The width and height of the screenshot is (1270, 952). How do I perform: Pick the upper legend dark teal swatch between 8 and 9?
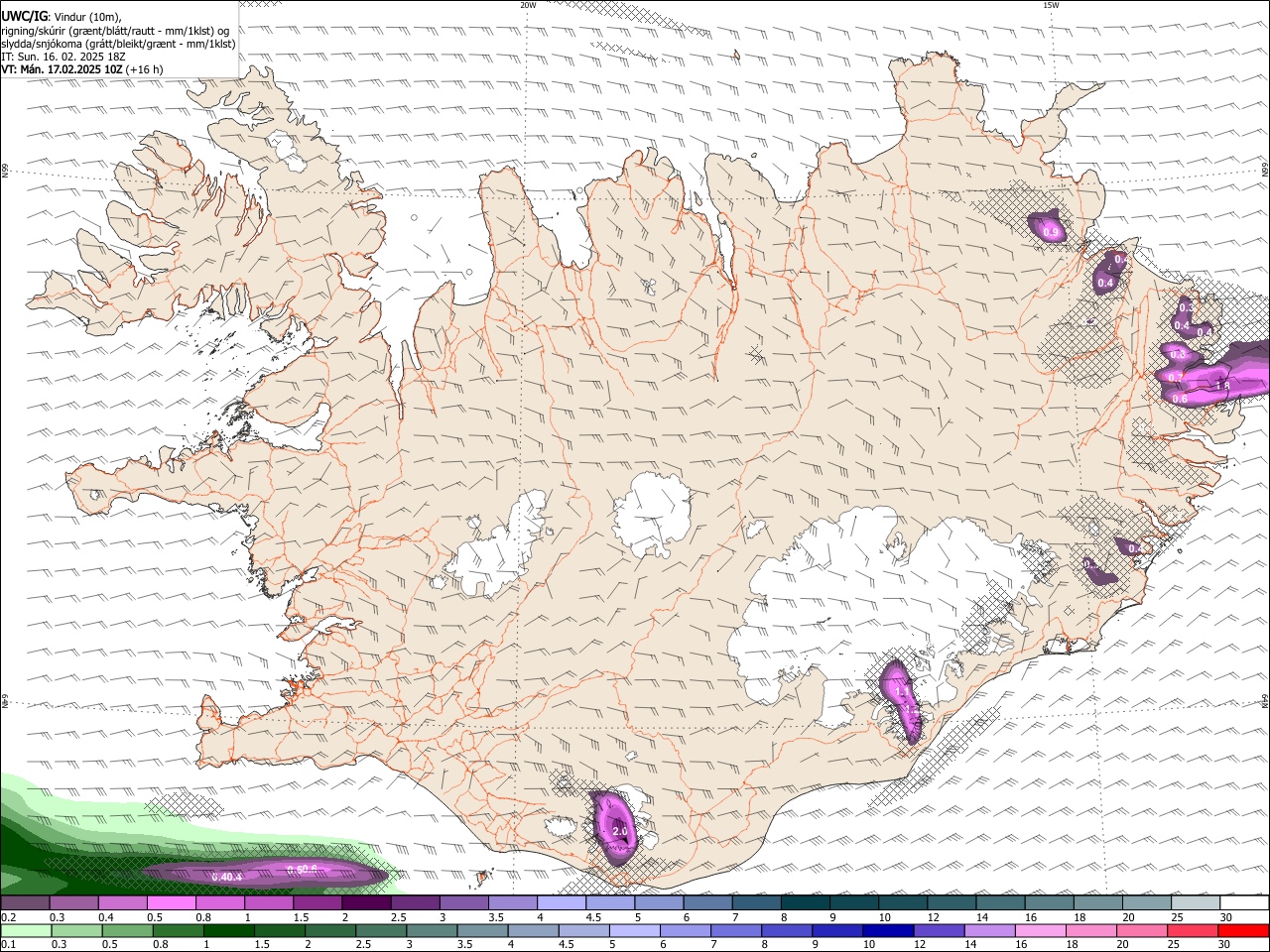806,903
